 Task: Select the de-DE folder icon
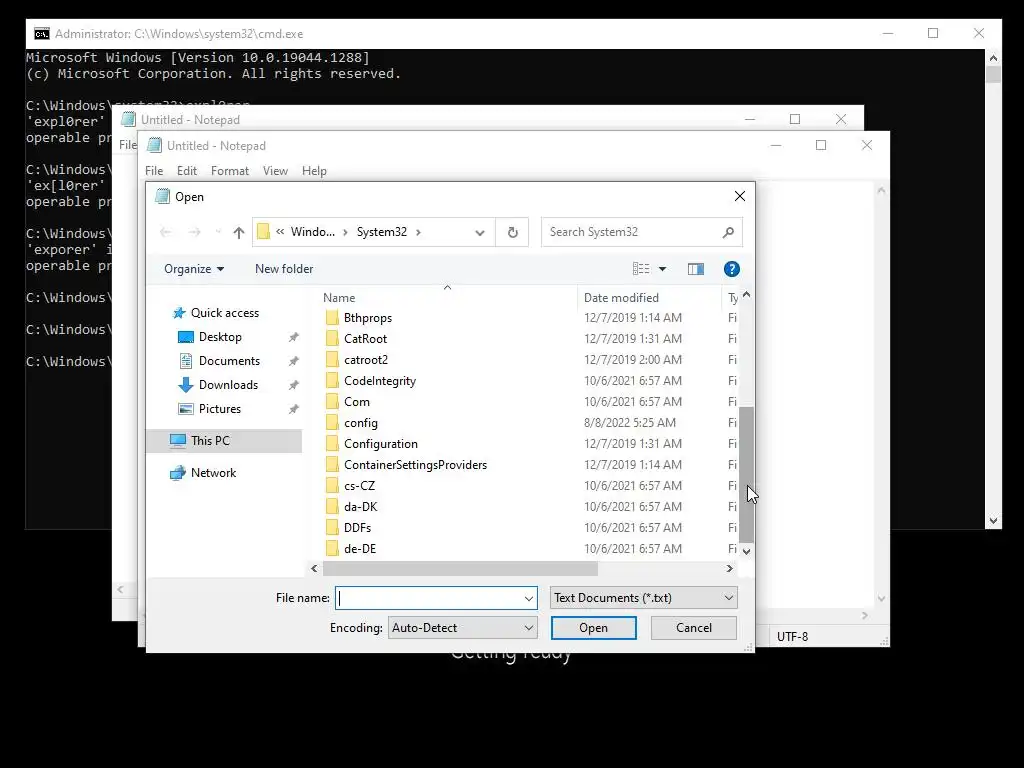pos(332,549)
